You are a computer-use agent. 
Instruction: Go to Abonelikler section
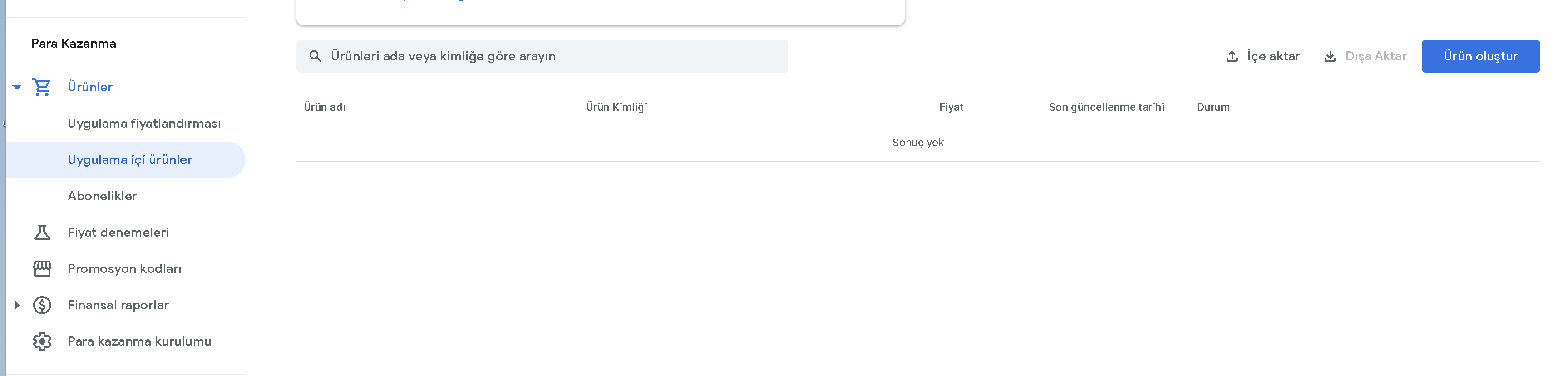(102, 196)
